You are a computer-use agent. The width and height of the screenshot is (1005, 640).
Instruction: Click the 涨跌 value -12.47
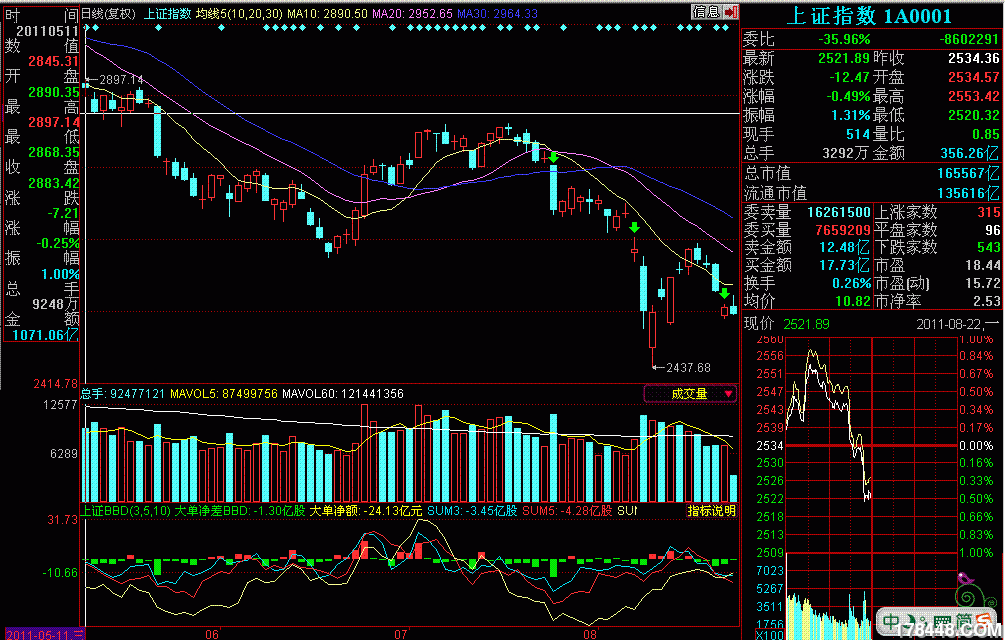(849, 78)
